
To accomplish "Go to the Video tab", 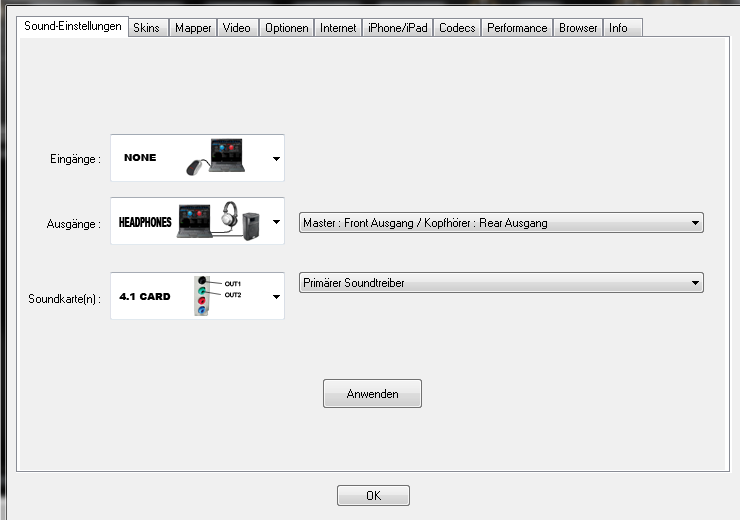I will pos(237,28).
